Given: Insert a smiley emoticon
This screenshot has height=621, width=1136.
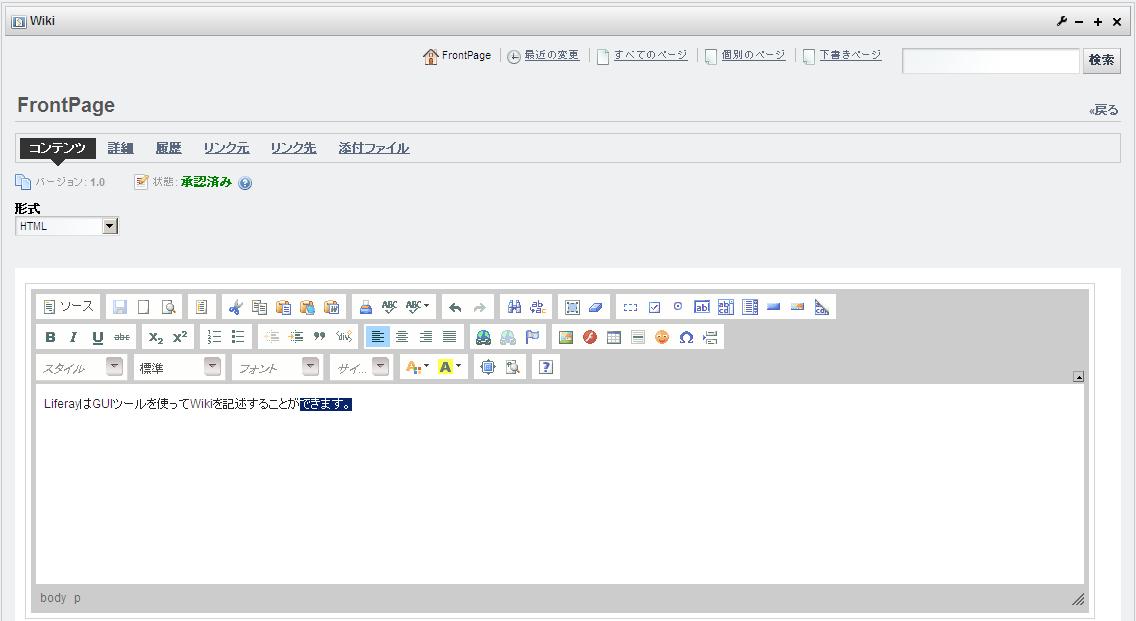Looking at the screenshot, I should [662, 337].
